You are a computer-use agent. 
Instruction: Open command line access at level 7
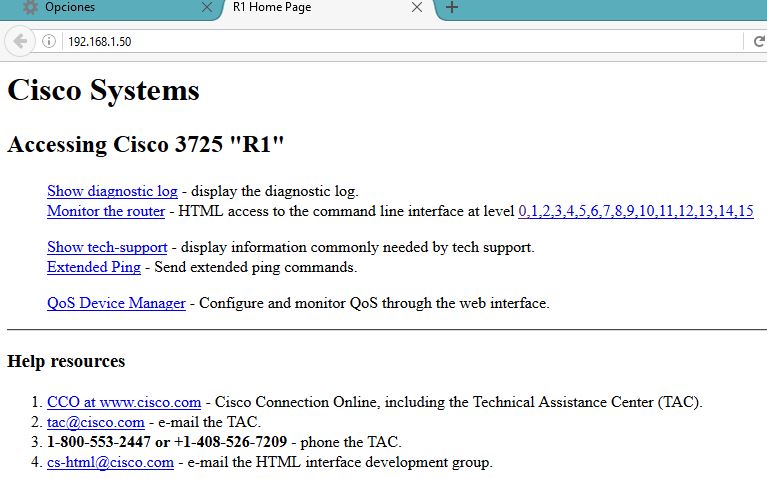pos(607,211)
